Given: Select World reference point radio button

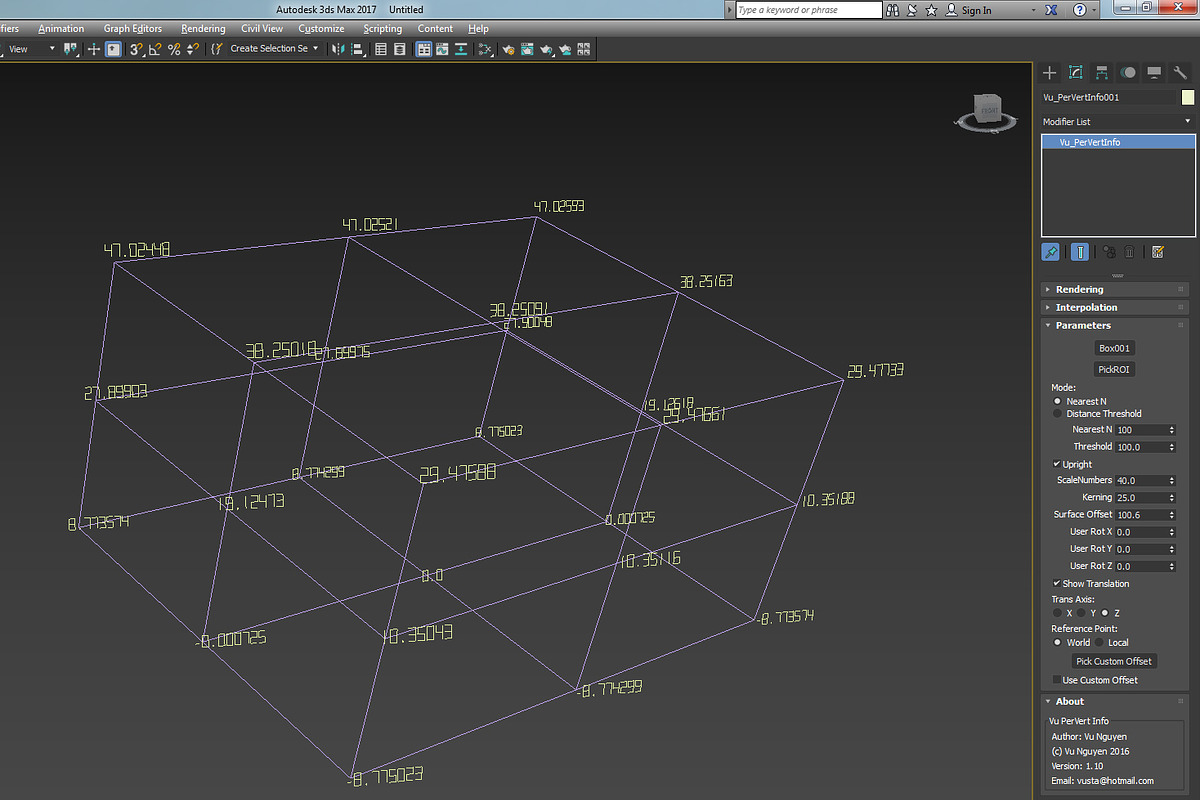Looking at the screenshot, I should [1058, 642].
